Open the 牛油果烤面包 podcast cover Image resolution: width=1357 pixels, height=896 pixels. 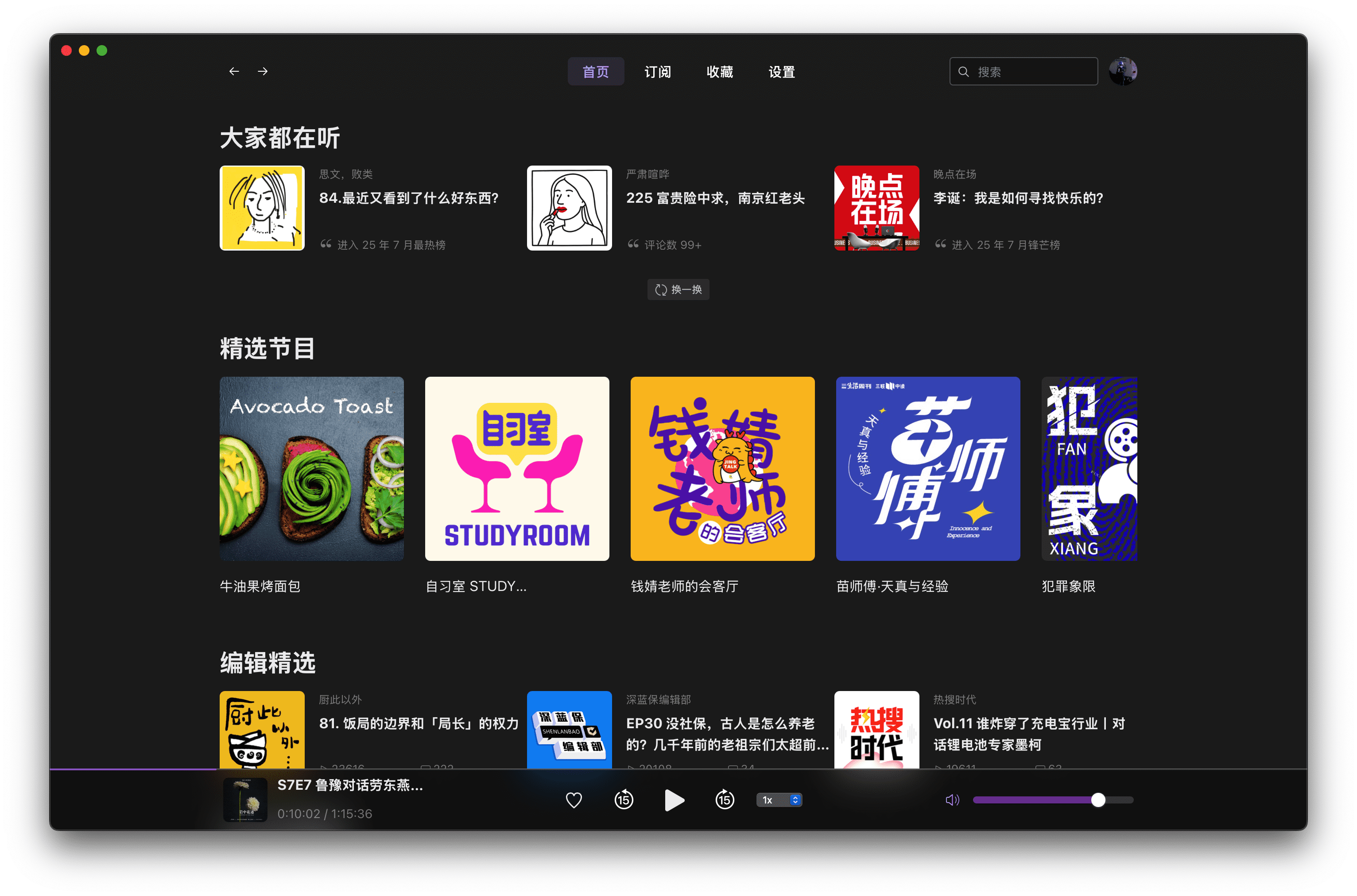(x=311, y=468)
